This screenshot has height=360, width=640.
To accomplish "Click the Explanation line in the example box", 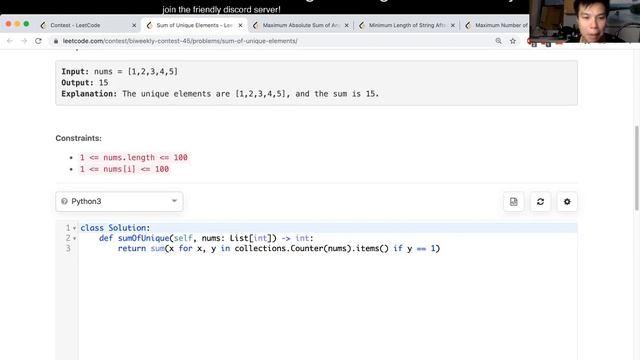I will click(220, 93).
